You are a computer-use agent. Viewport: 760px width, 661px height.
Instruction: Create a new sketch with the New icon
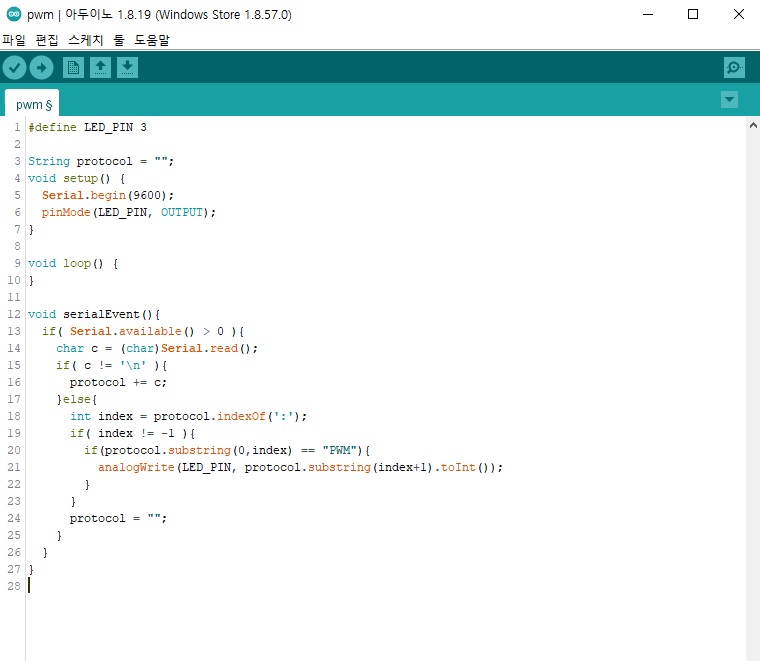[73, 67]
